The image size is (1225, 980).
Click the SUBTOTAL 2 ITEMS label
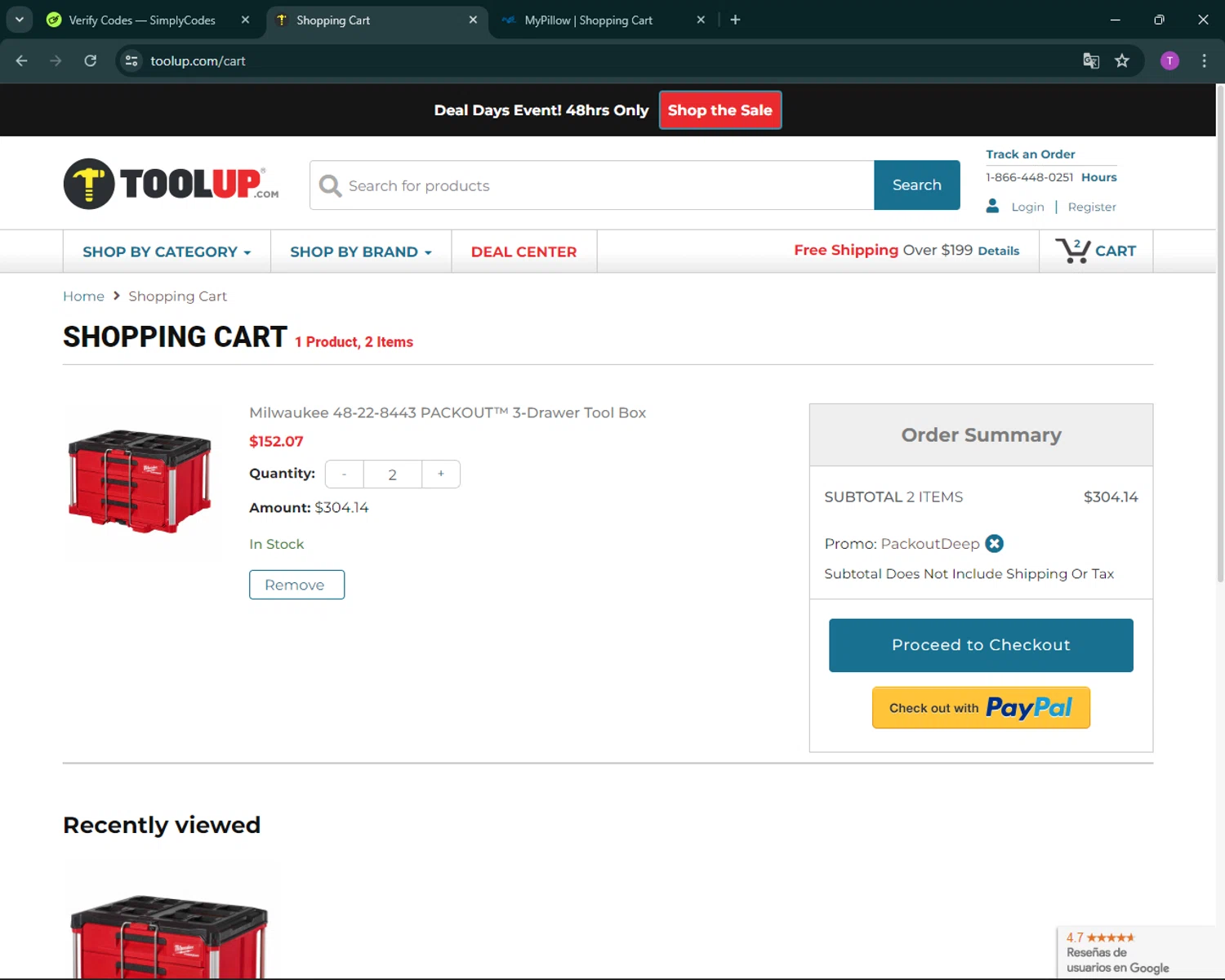coord(893,497)
